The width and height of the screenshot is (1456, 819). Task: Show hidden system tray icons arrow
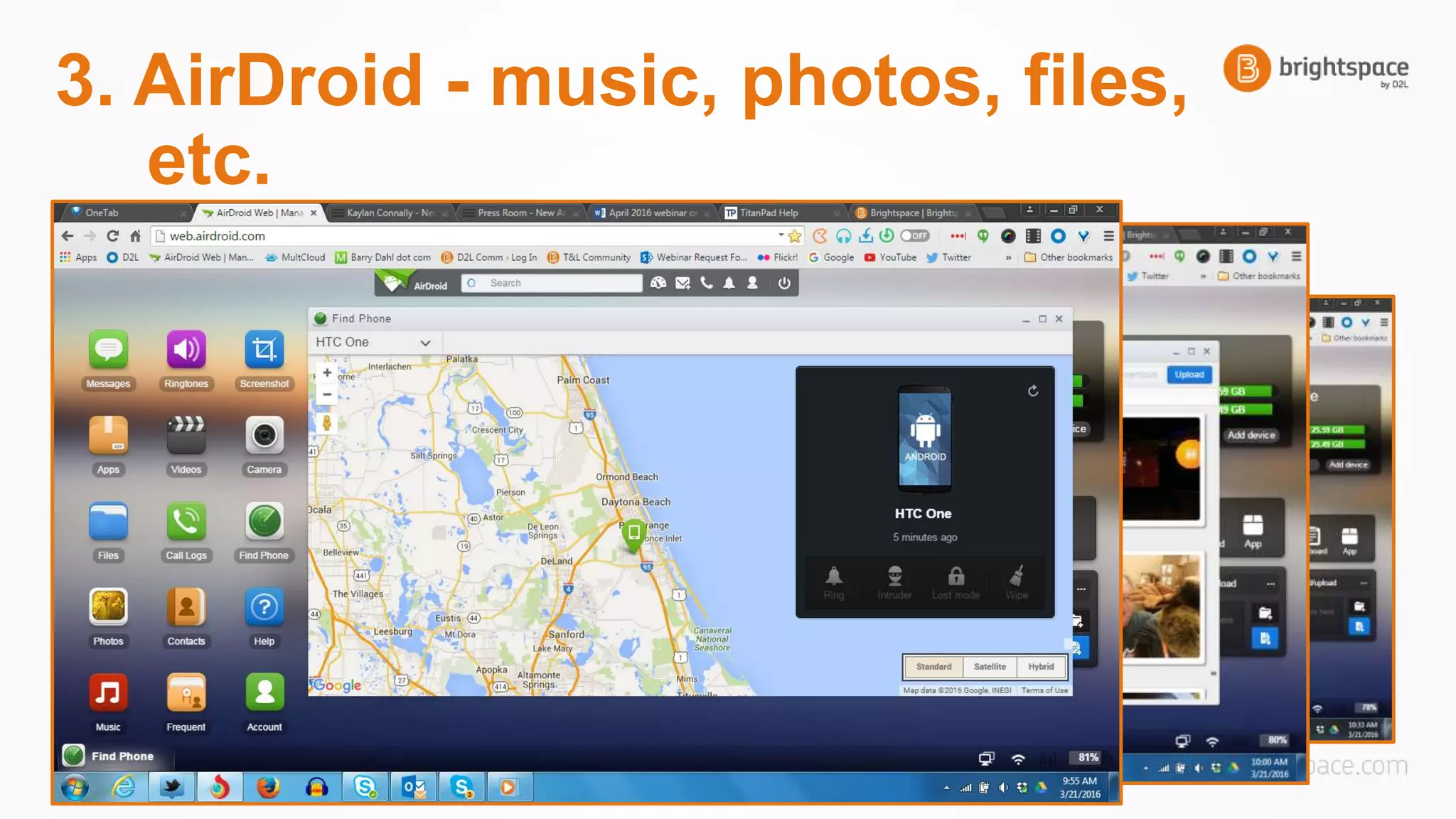(946, 788)
